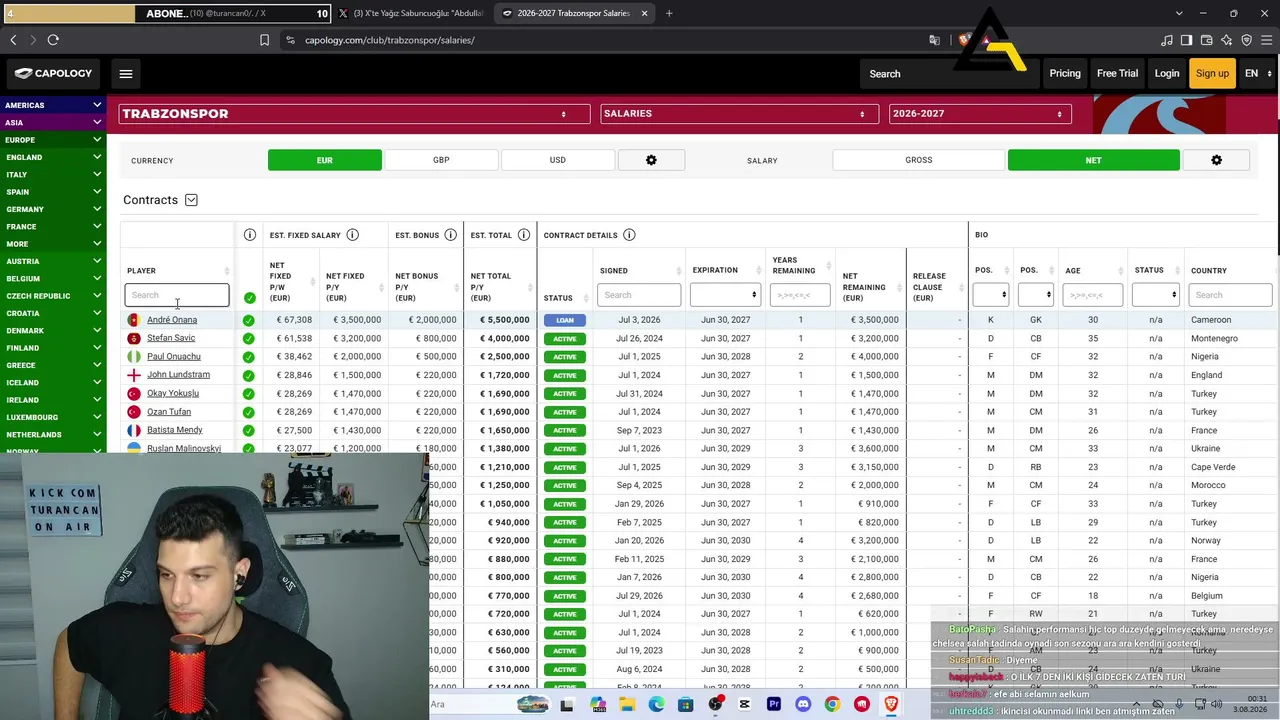Viewport: 1280px width, 720px height.
Task: Switch salary to GROSS
Action: (x=919, y=160)
